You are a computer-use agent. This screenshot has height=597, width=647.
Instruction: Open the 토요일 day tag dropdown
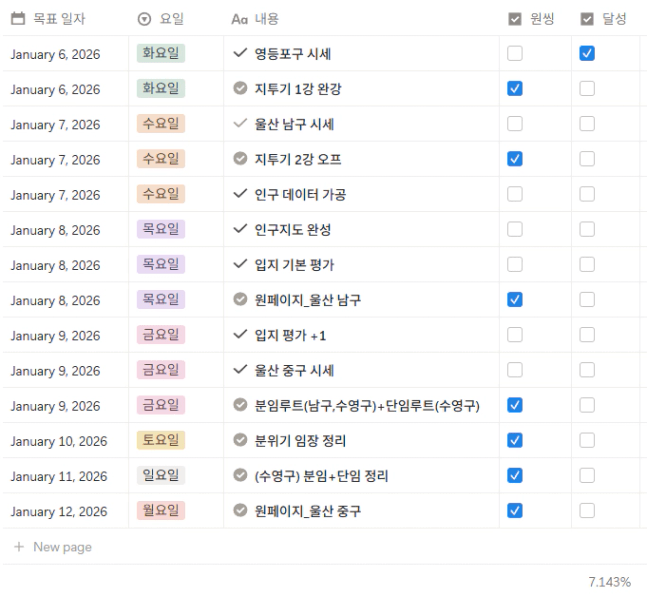click(x=161, y=440)
